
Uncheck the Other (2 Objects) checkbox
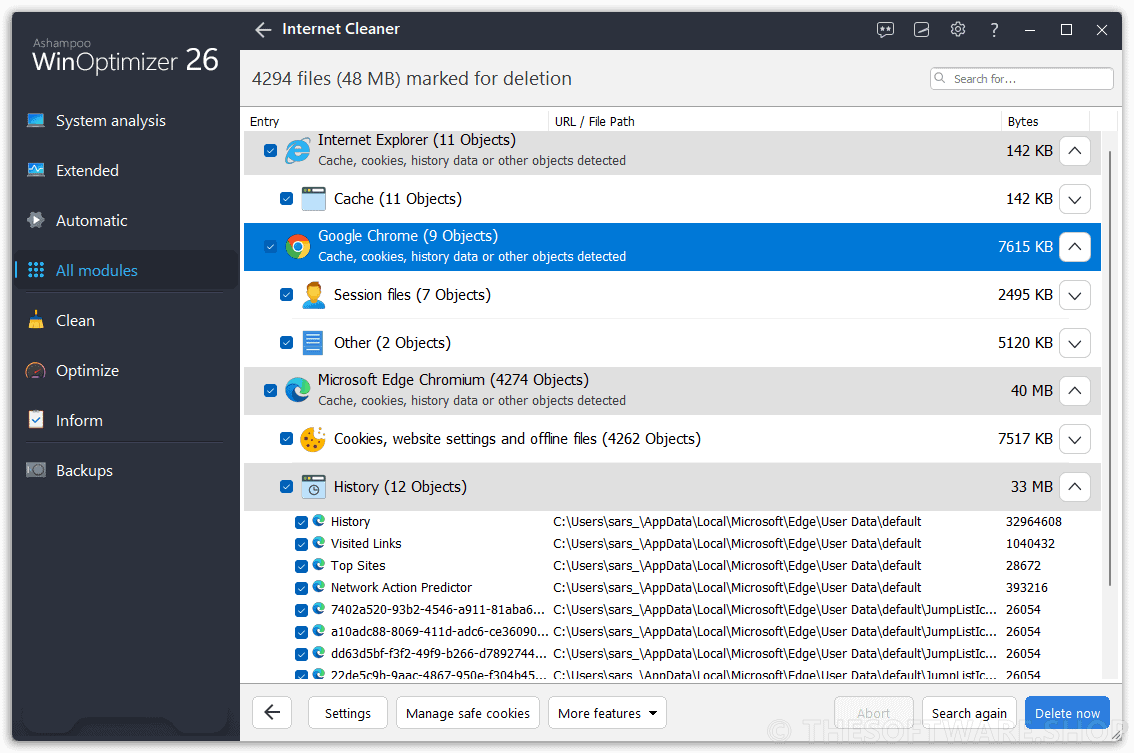(286, 343)
